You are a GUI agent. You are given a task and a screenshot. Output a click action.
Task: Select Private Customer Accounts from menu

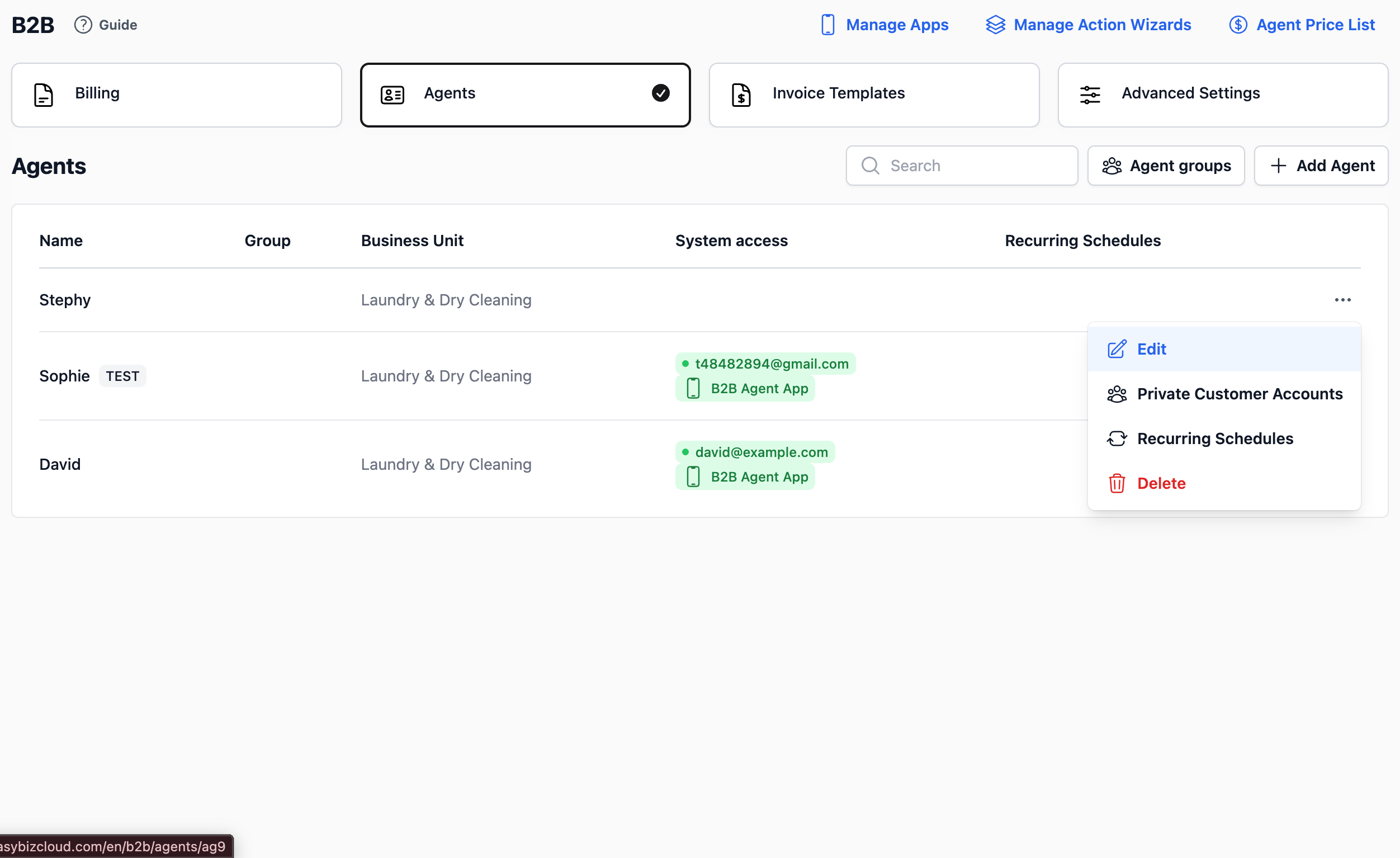(1239, 394)
